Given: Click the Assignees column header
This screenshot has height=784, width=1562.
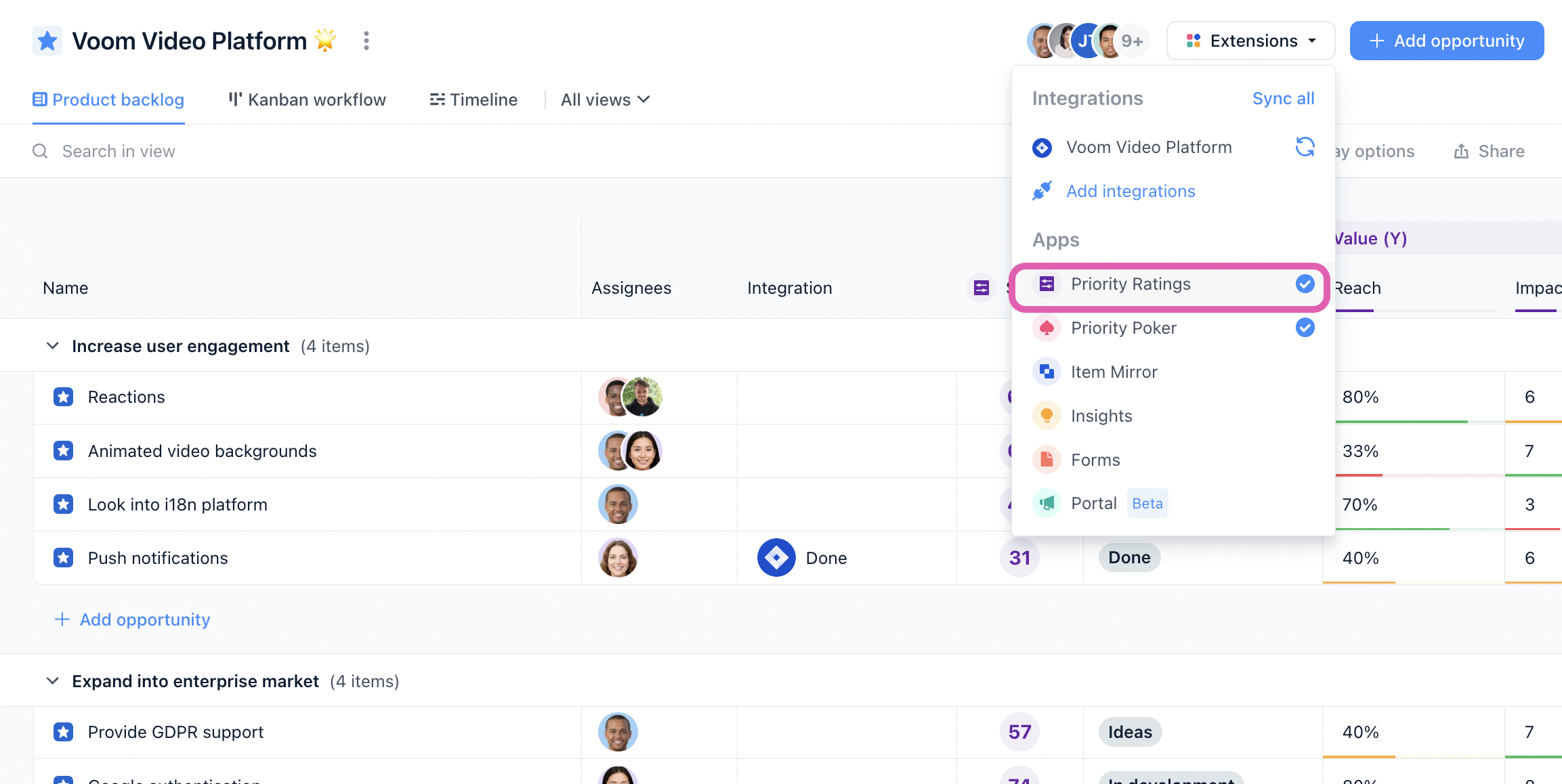Looking at the screenshot, I should (x=631, y=288).
